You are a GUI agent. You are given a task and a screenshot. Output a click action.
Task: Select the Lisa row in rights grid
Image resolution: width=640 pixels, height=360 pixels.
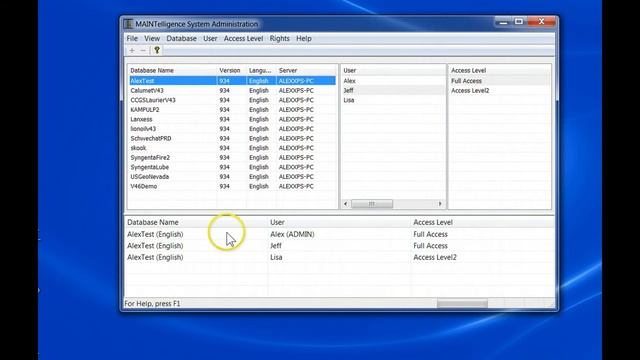[339, 257]
